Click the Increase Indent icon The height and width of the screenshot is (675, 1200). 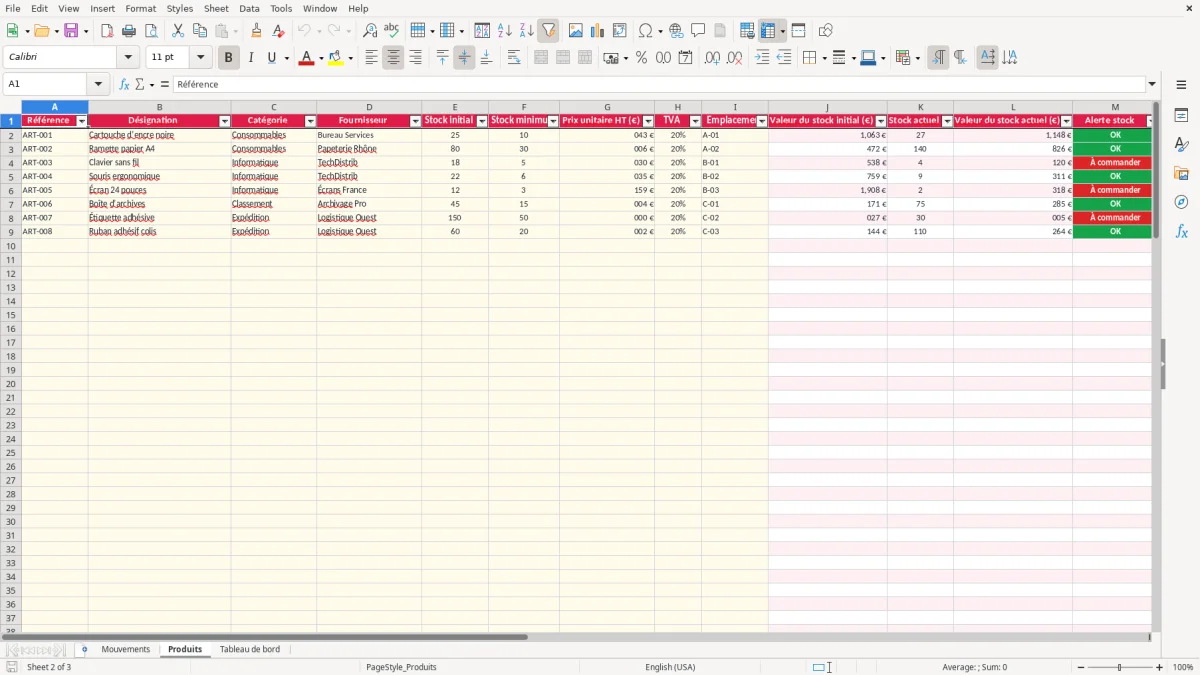click(762, 58)
